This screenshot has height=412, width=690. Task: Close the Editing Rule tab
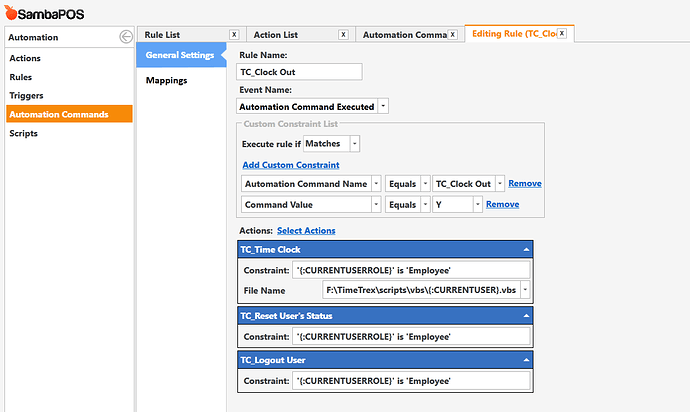[x=562, y=33]
